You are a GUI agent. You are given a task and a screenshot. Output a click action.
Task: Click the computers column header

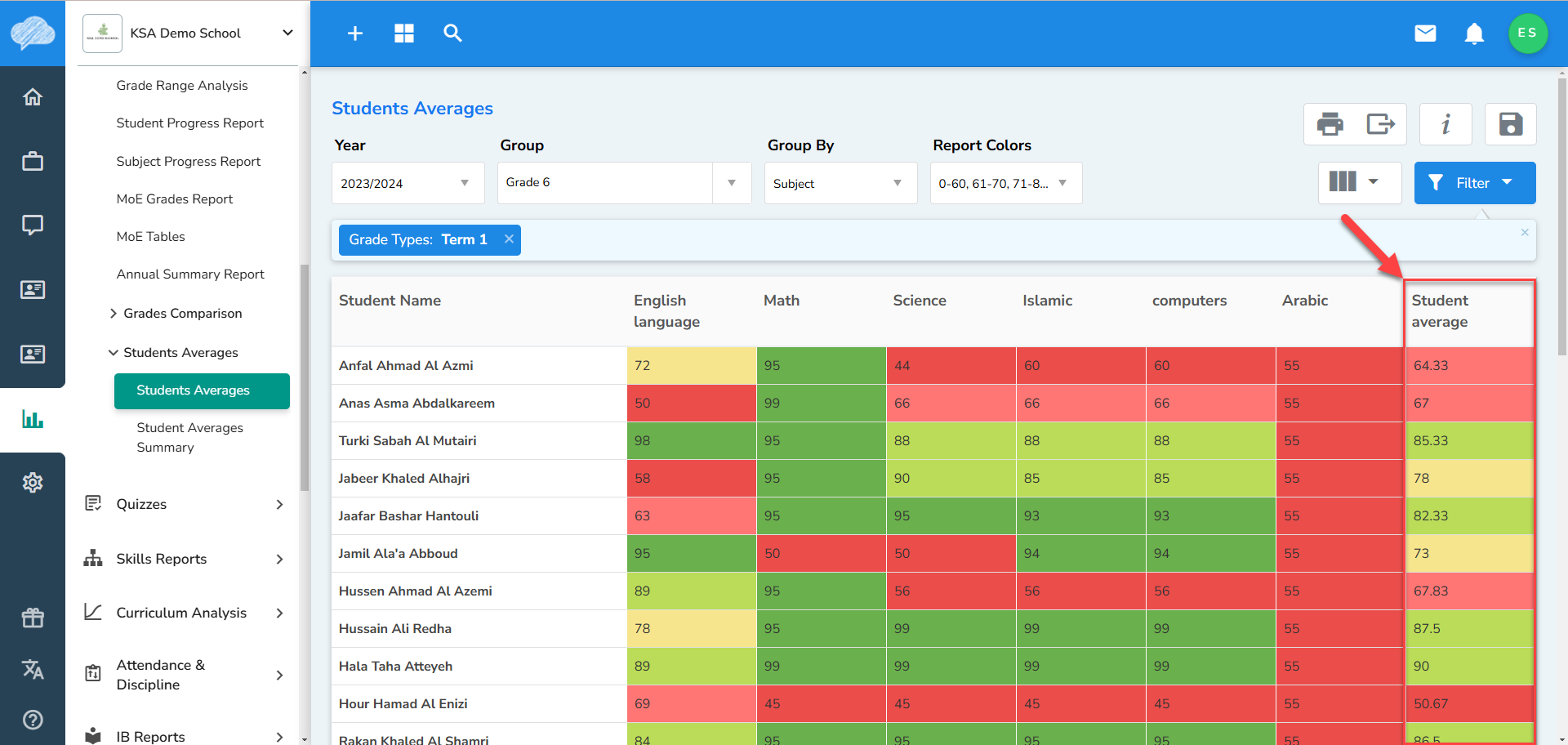[x=1190, y=301]
